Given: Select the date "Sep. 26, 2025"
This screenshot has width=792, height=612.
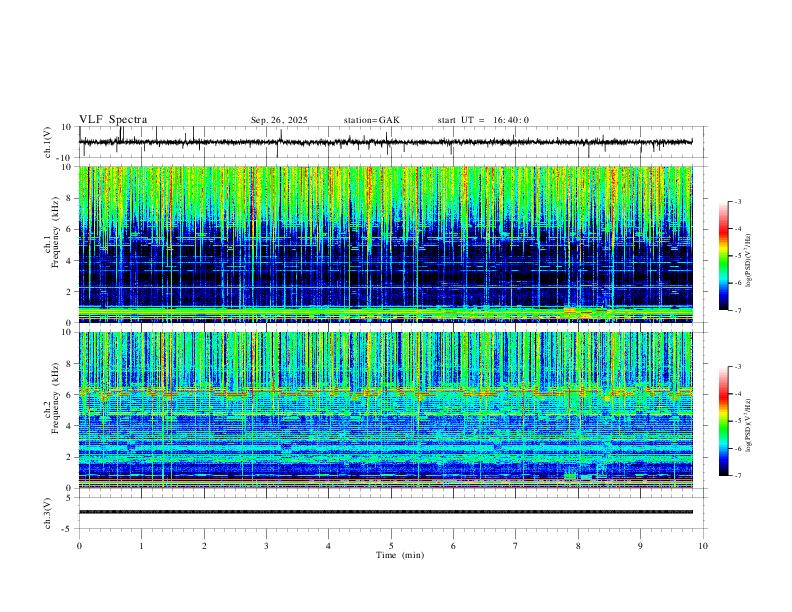Looking at the screenshot, I should tap(279, 120).
